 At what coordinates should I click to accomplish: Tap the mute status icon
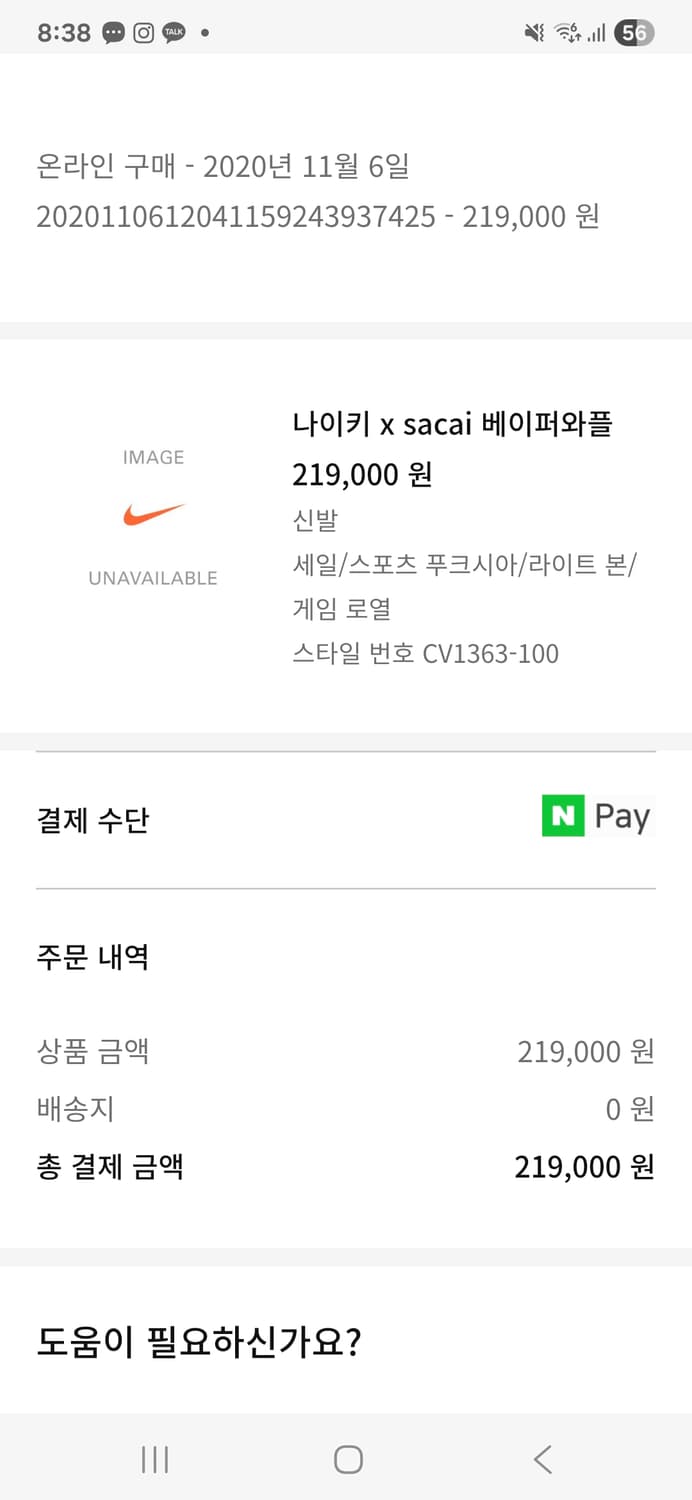[534, 32]
